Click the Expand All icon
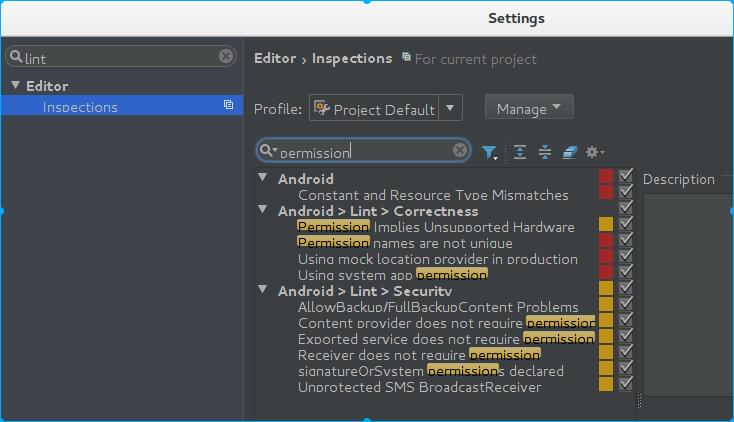This screenshot has width=734, height=422. [x=520, y=152]
